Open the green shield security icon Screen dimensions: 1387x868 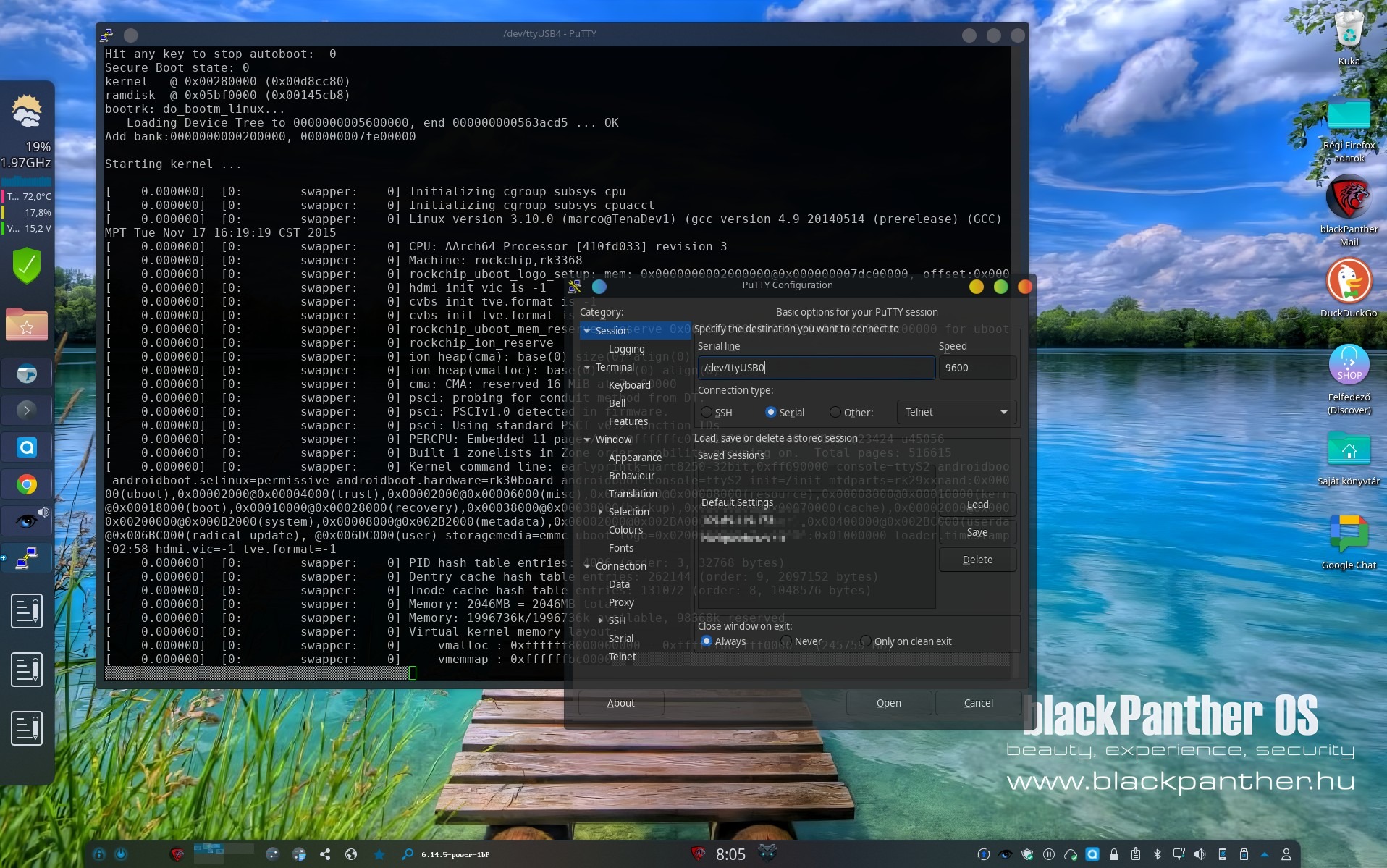point(27,266)
